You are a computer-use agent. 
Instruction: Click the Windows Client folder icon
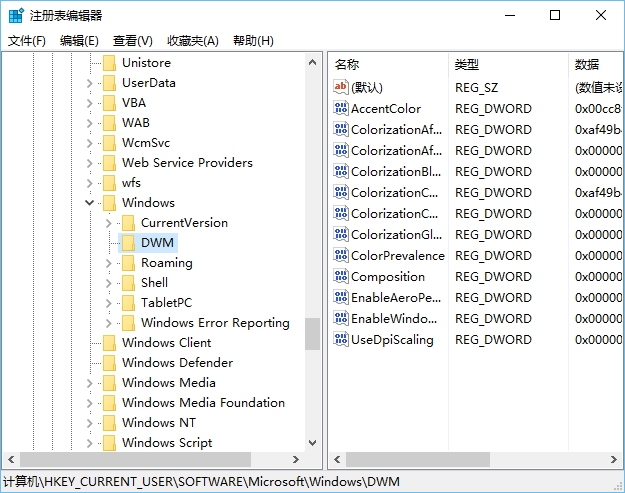pos(109,343)
